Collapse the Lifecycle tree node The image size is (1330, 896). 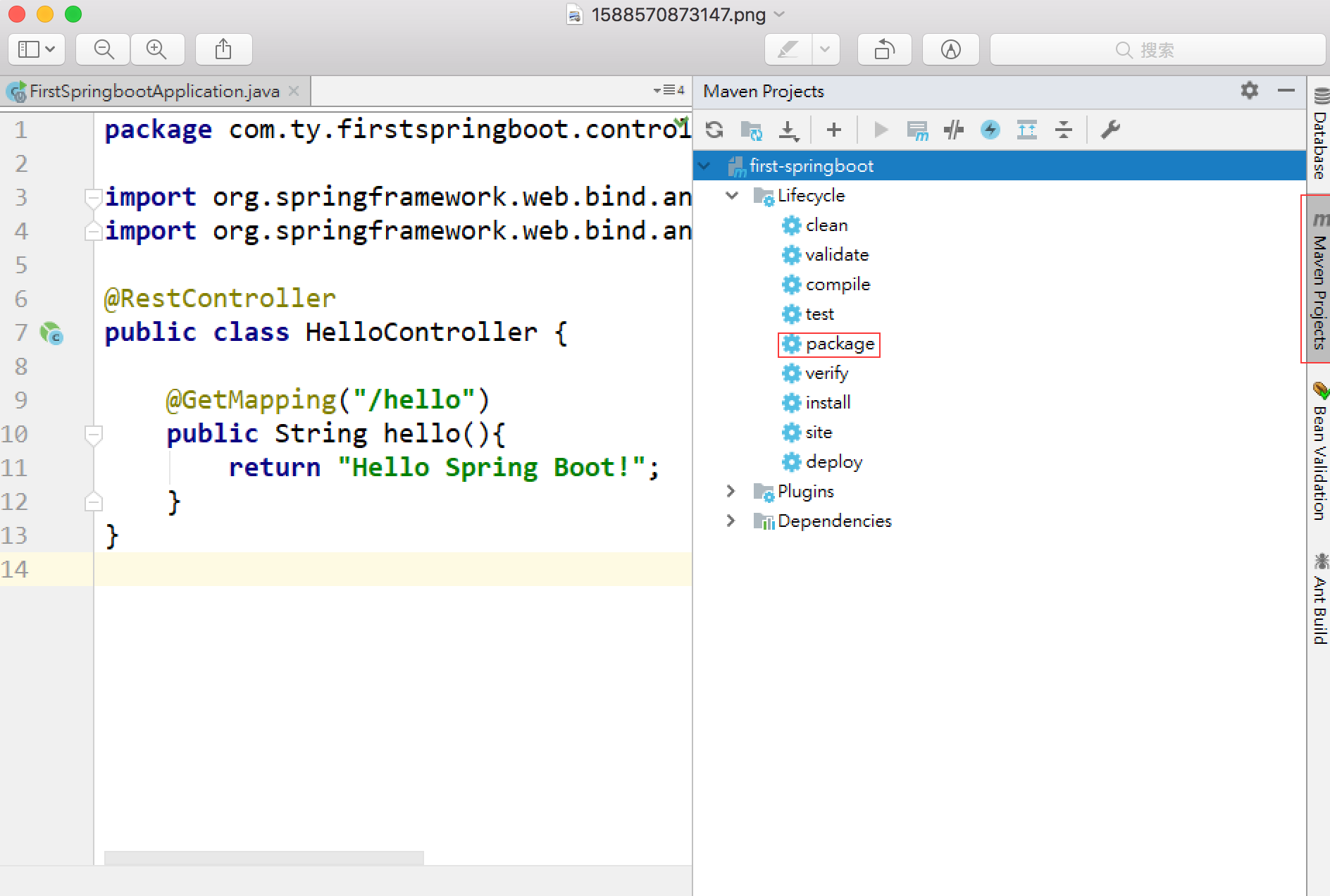pyautogui.click(x=732, y=195)
